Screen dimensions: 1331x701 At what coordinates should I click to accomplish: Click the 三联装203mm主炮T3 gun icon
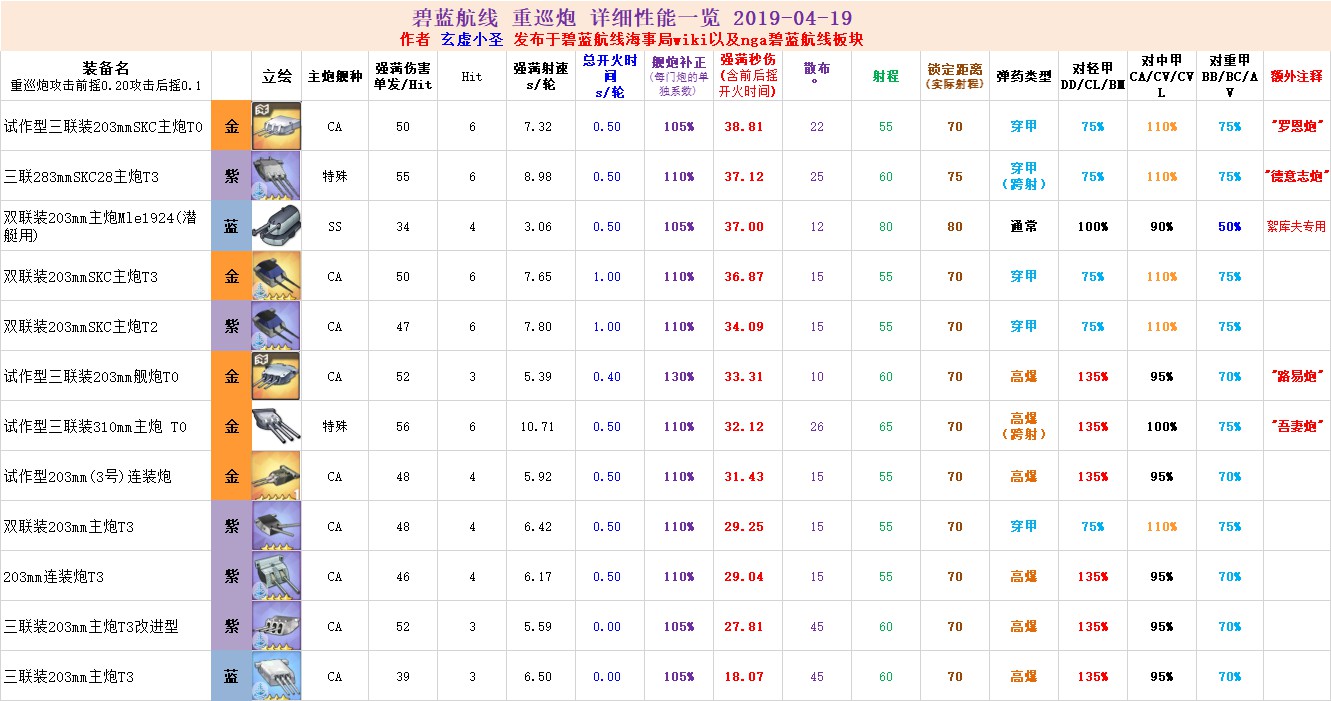[276, 676]
